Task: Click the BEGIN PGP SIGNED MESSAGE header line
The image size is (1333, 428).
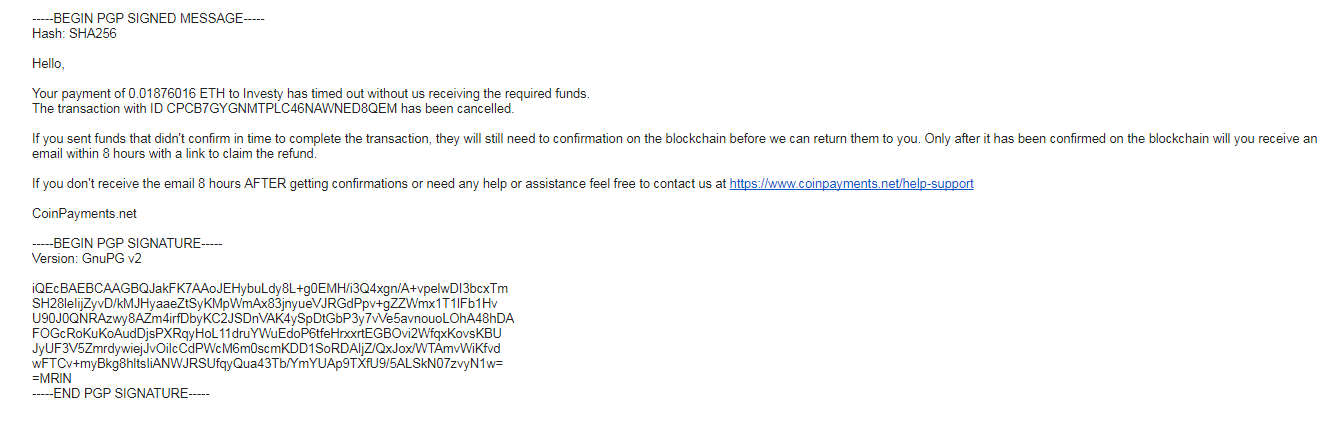Action: tap(148, 19)
